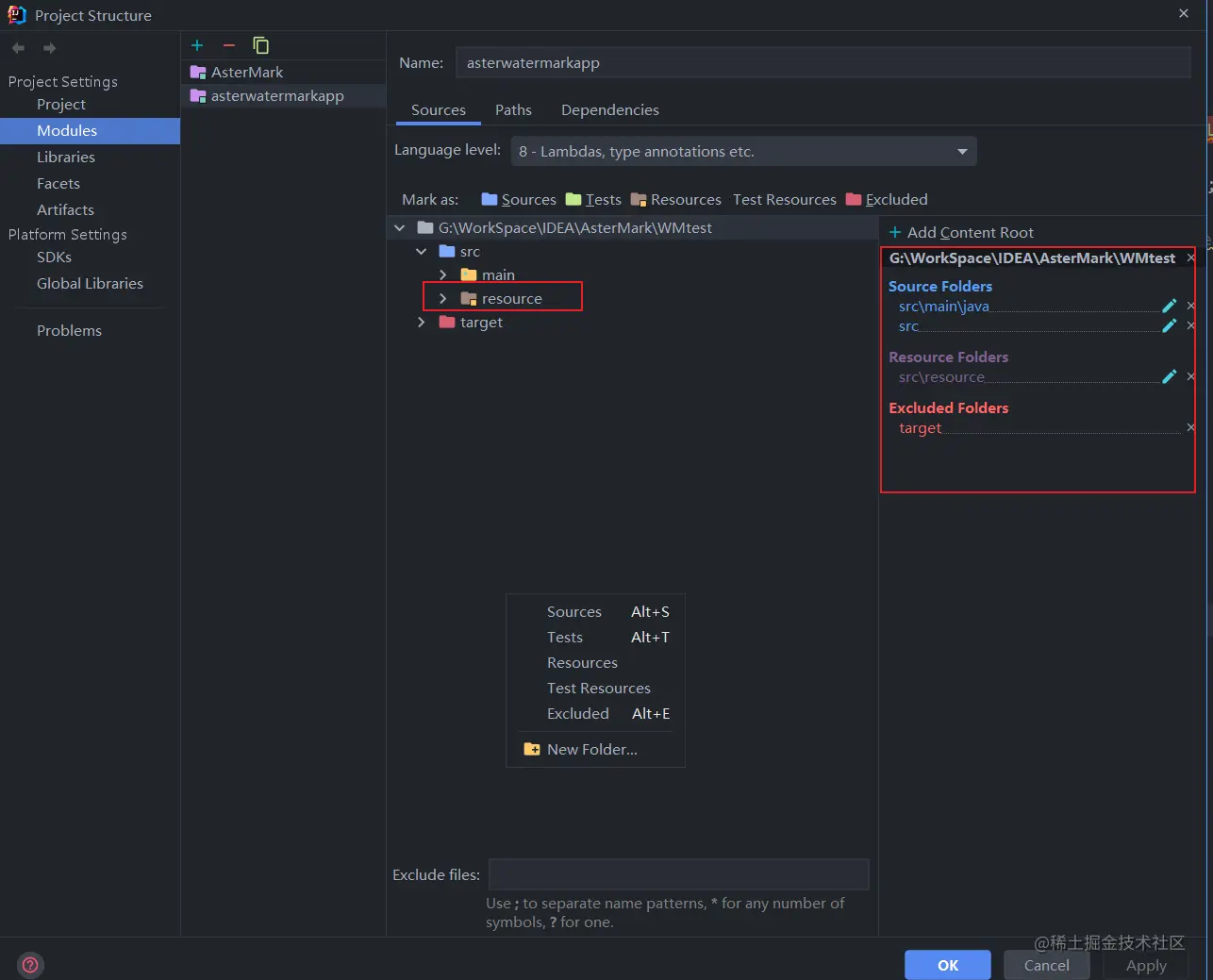Close the Project Structure dialog
The image size is (1213, 980).
coord(1184,13)
